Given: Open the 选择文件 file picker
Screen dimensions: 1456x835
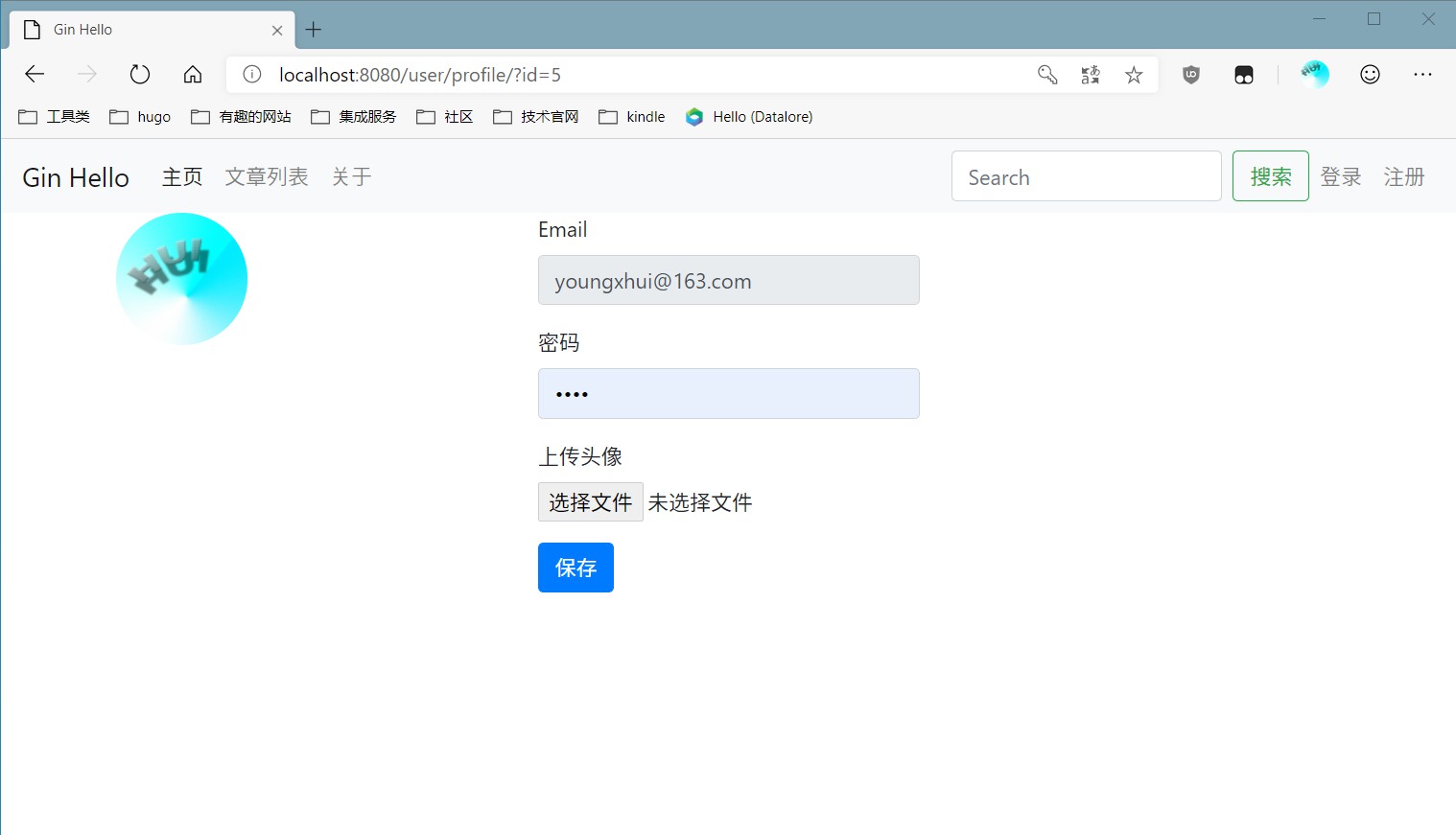Looking at the screenshot, I should point(590,501).
